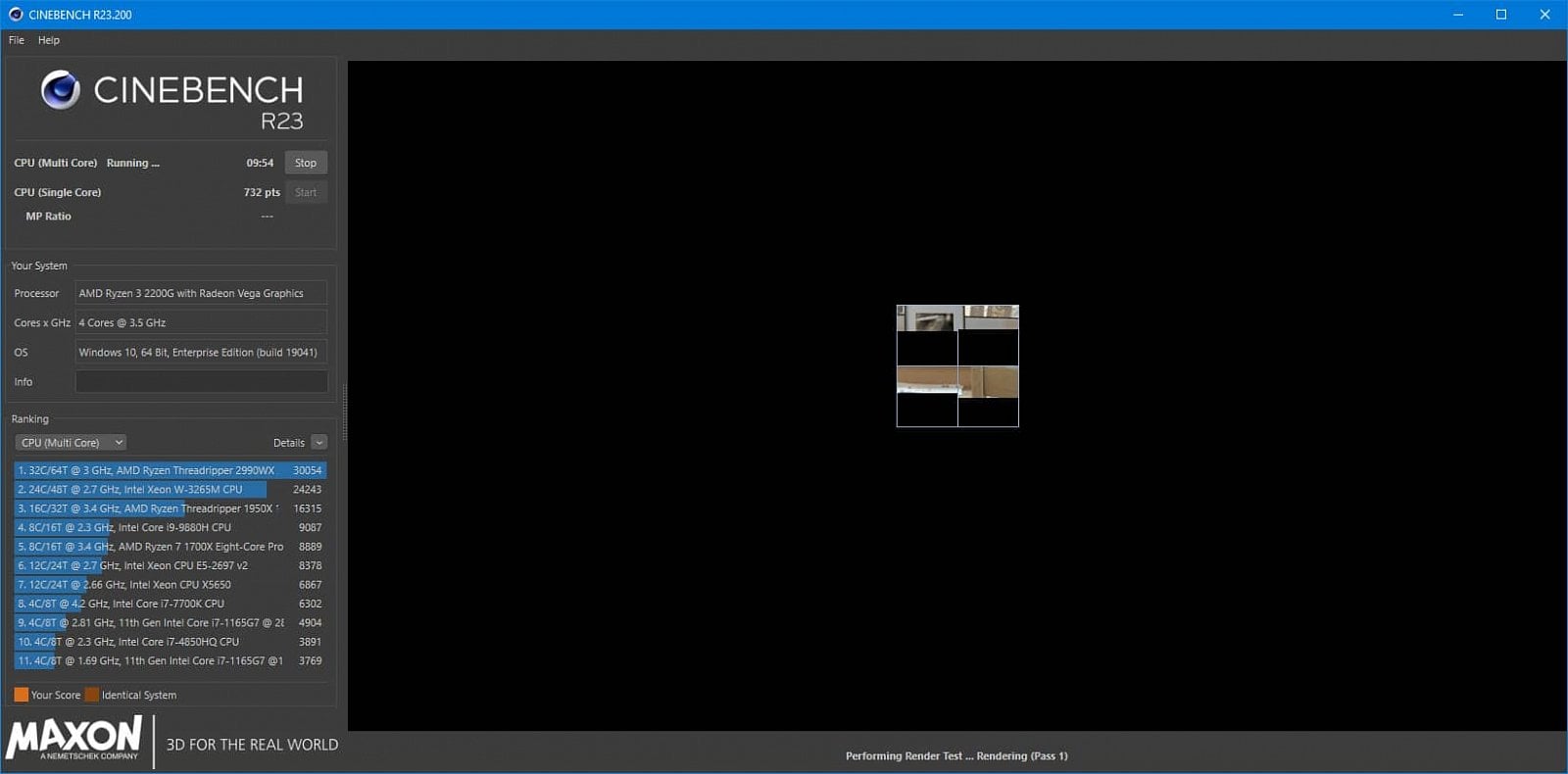
Task: Click the Cinebench icon in title bar
Action: click(x=15, y=15)
